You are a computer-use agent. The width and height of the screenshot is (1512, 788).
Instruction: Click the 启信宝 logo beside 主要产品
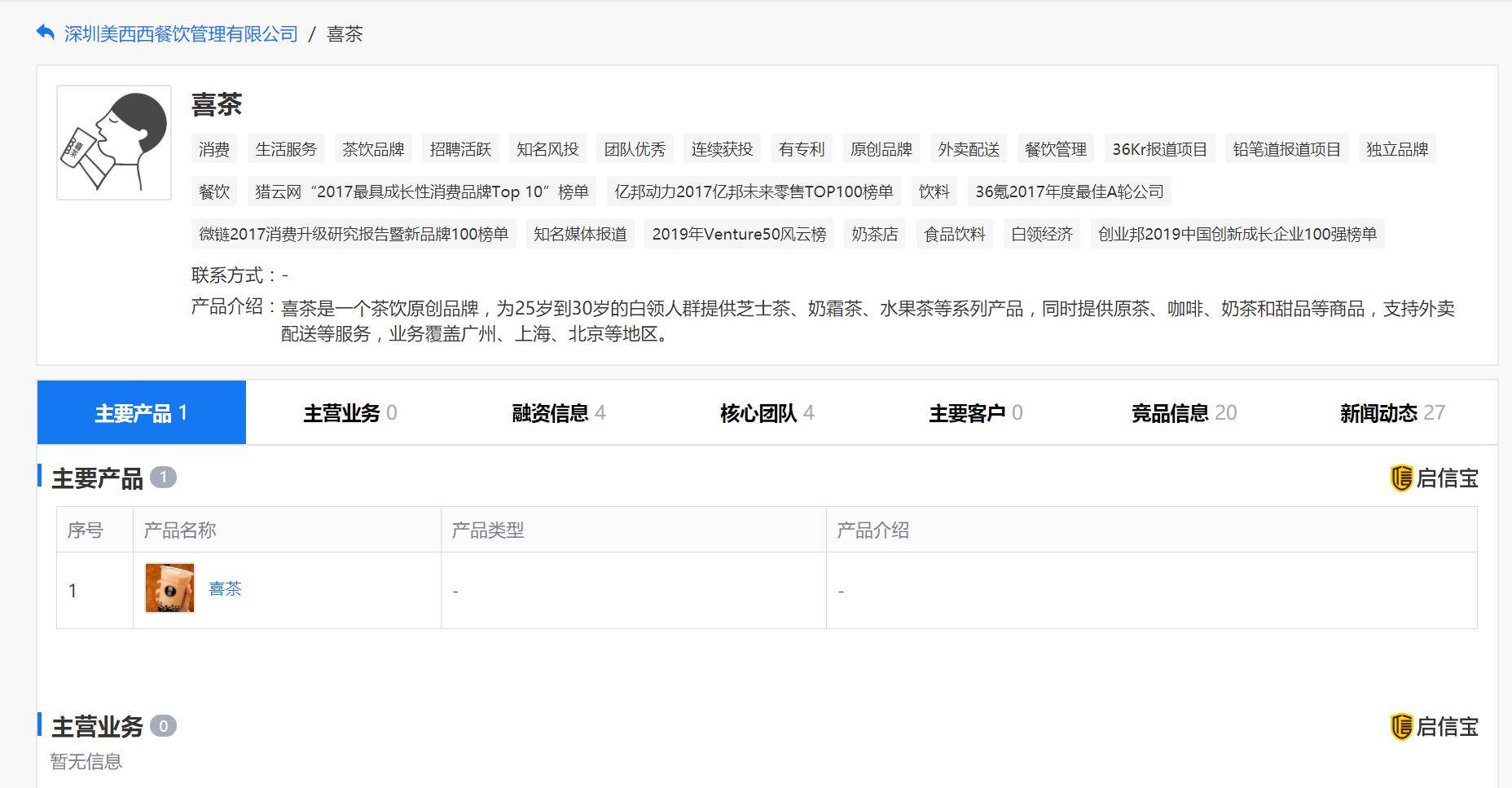1436,479
